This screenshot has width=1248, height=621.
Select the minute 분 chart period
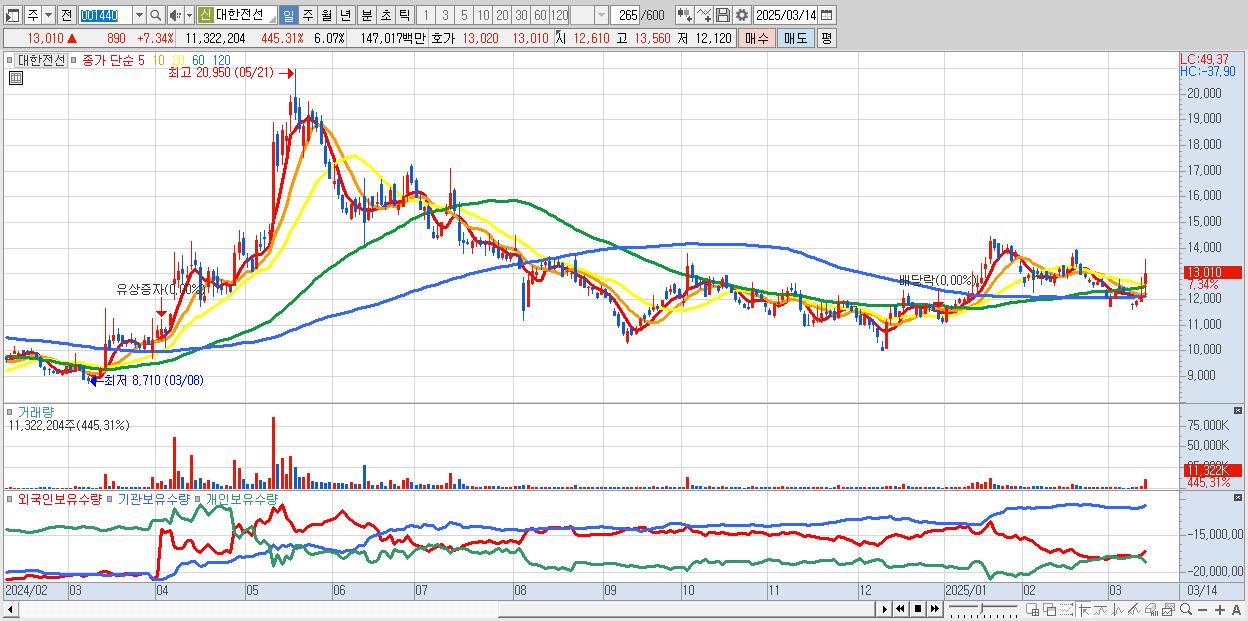[x=366, y=15]
